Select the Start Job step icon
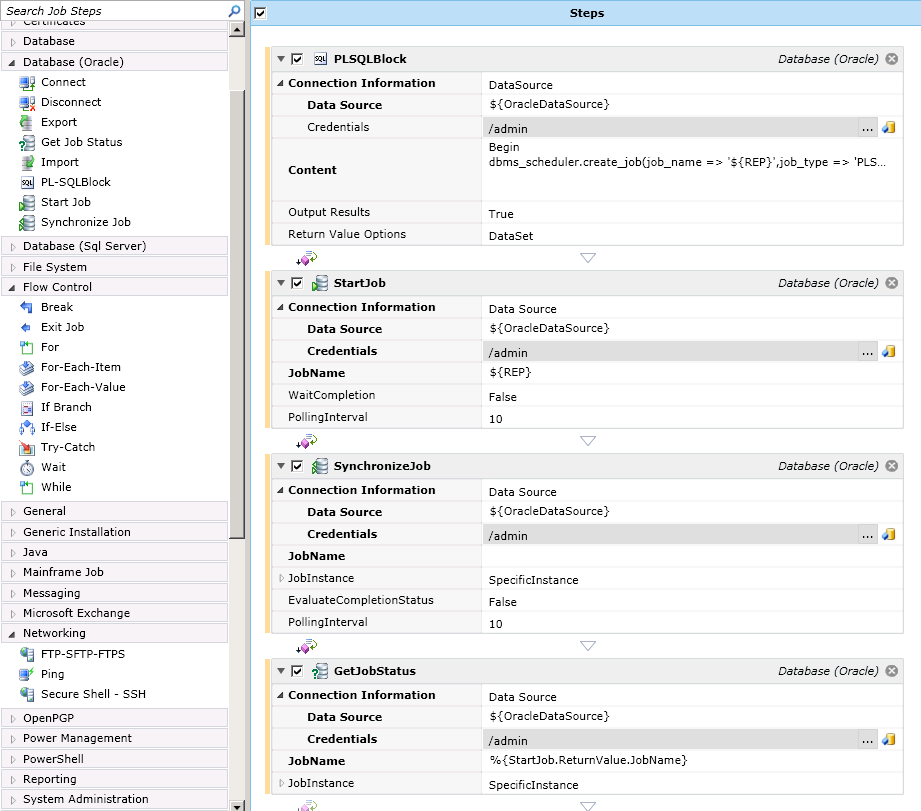This screenshot has height=811, width=921. tap(27, 203)
